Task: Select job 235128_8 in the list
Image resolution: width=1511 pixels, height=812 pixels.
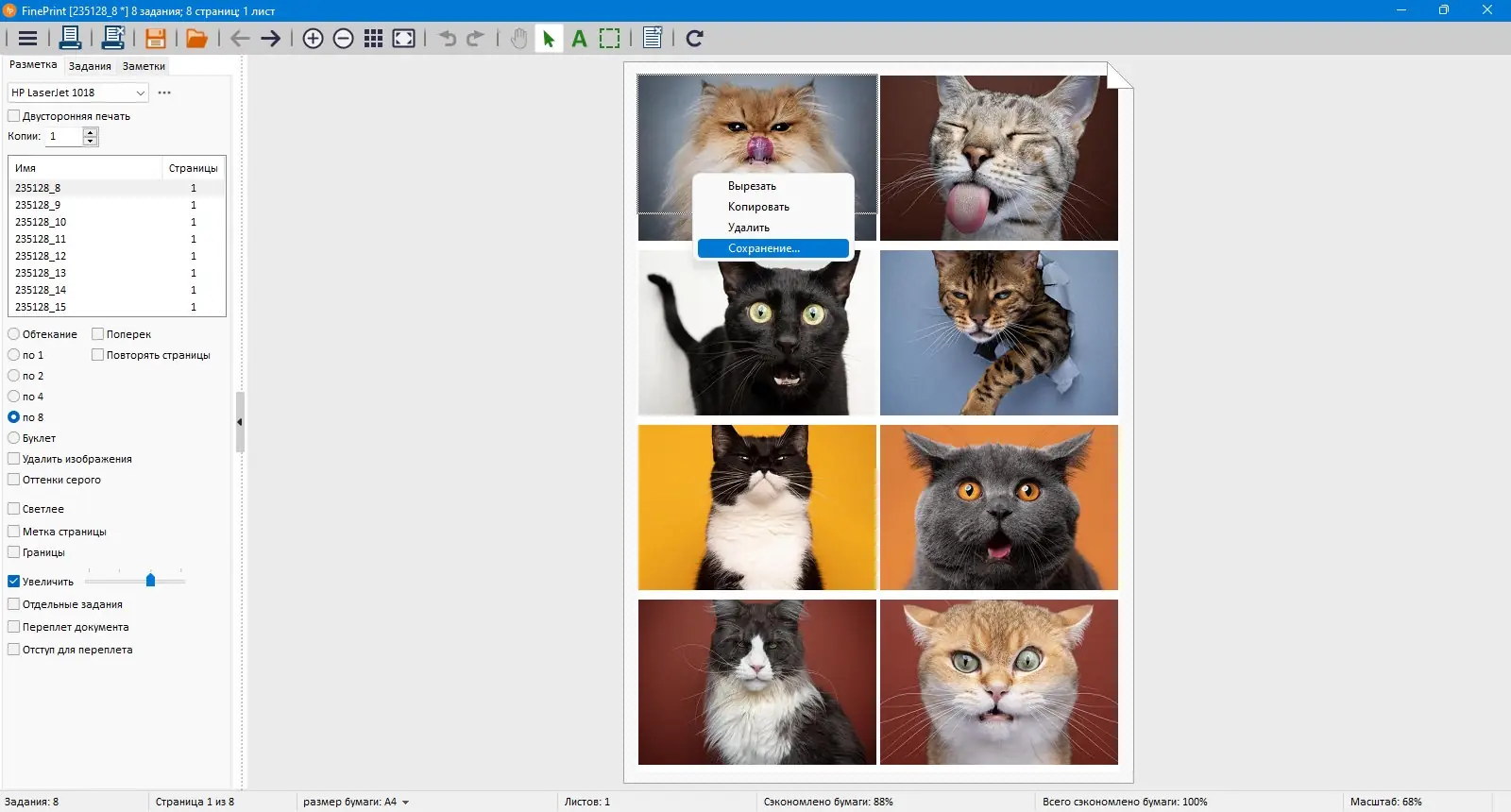Action: point(117,188)
